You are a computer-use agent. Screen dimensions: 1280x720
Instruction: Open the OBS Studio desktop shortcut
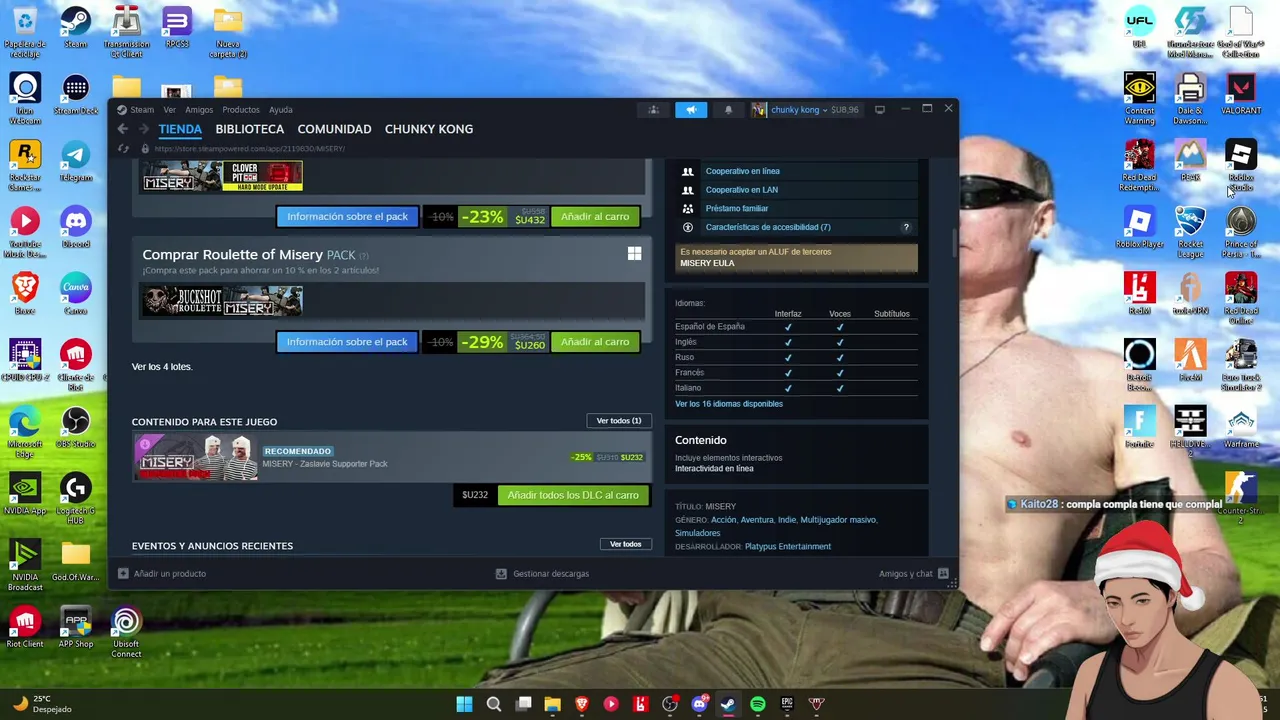(76, 428)
